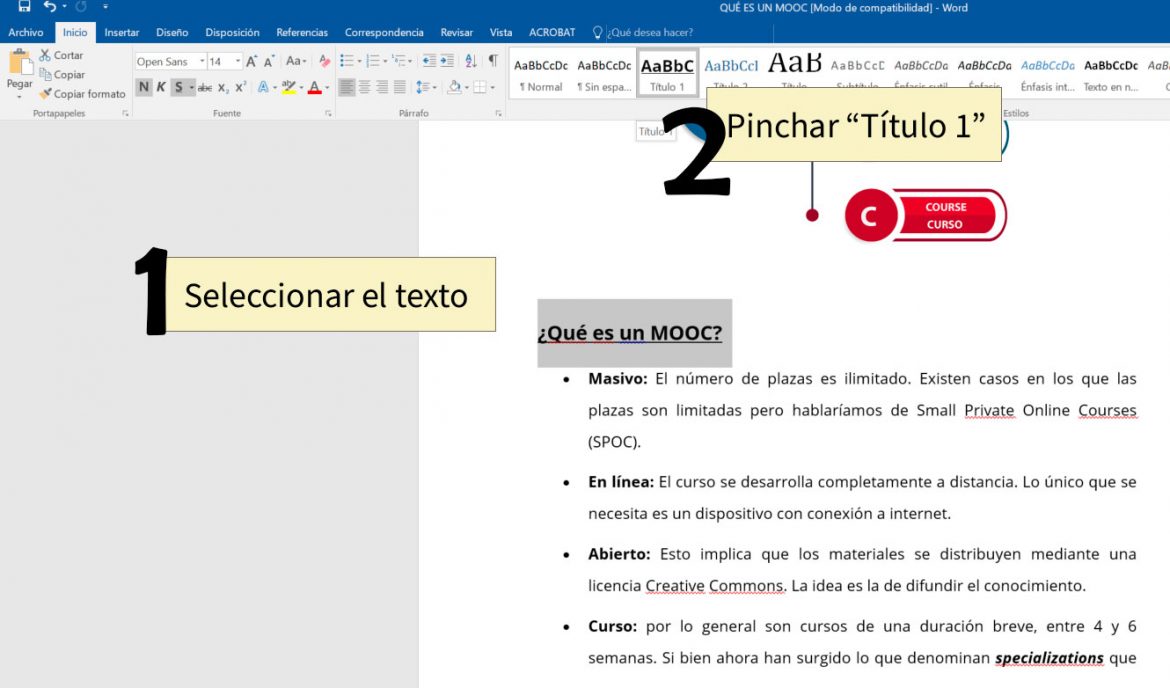1170x688 pixels.
Task: Expand the undo history arrow
Action: pyautogui.click(x=64, y=7)
